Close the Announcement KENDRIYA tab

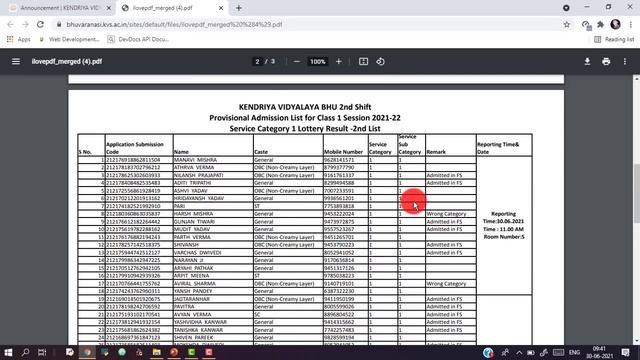tap(109, 8)
